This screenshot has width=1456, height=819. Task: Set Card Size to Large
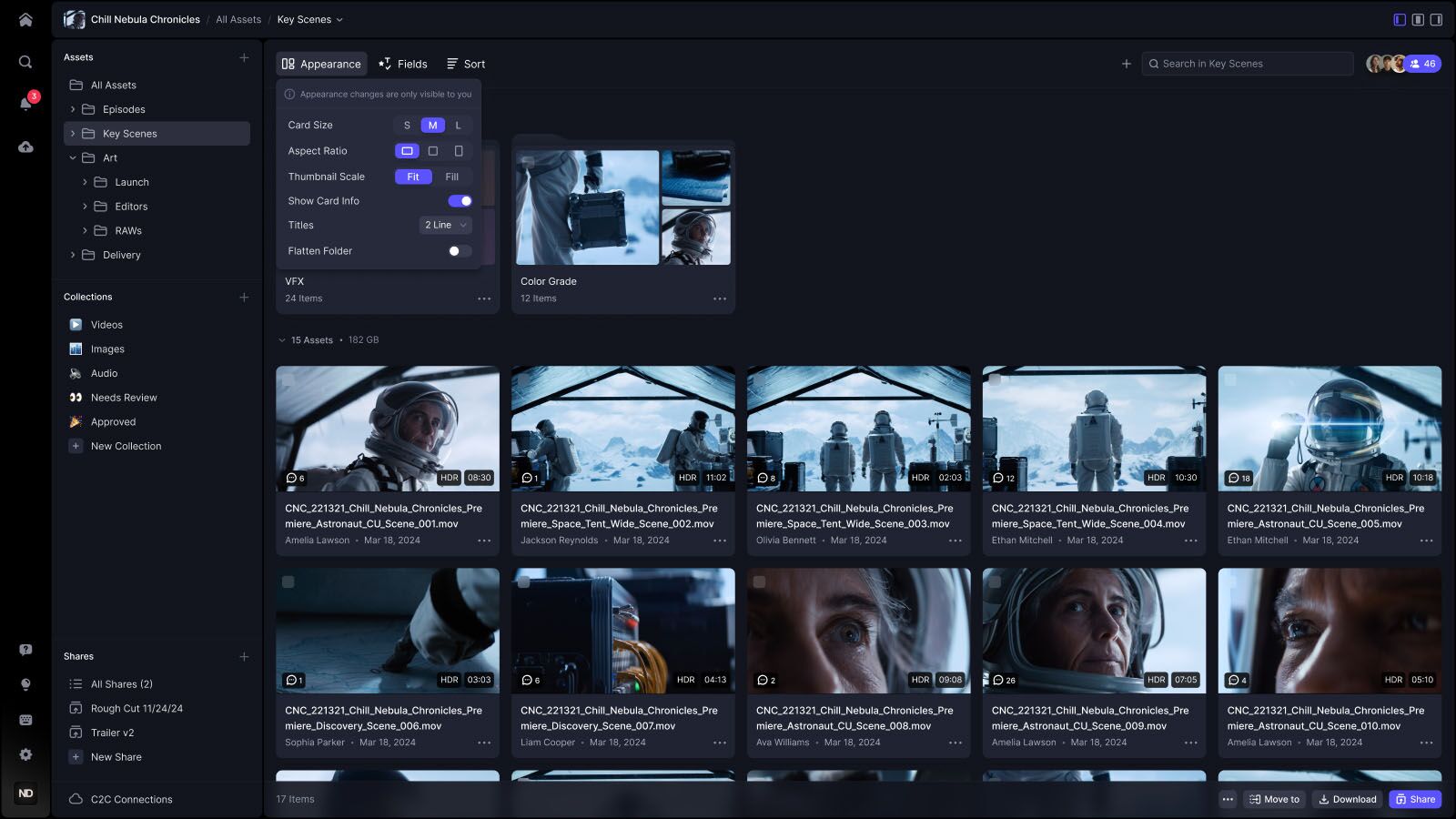click(459, 125)
